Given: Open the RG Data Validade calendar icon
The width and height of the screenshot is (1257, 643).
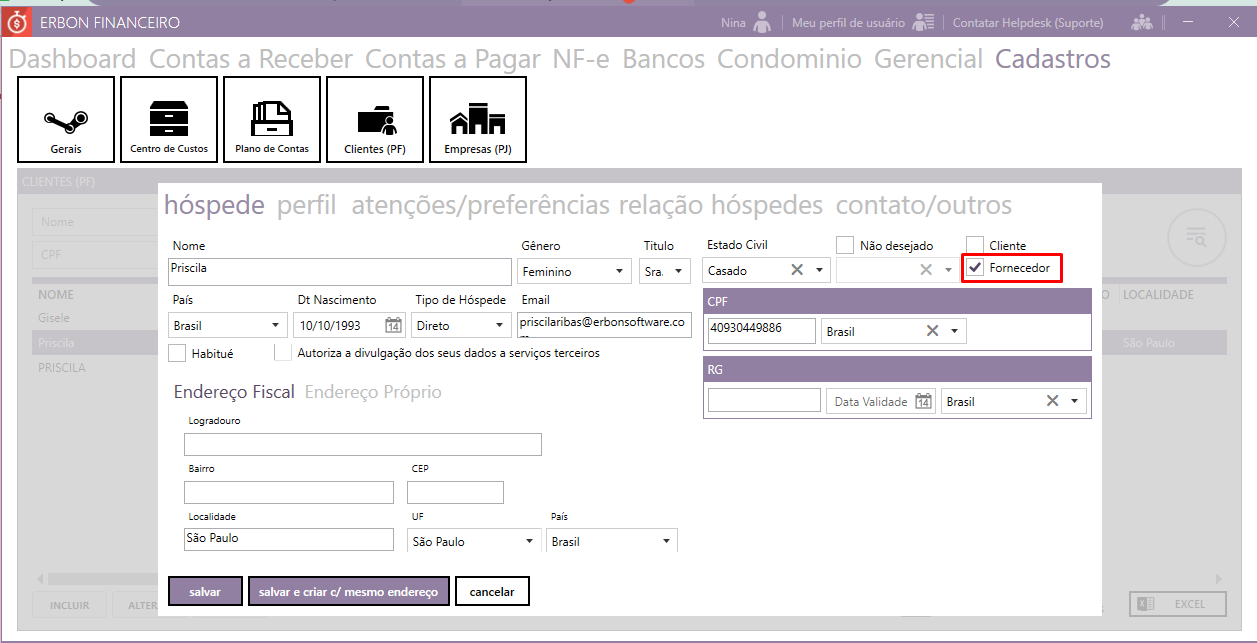Looking at the screenshot, I should point(923,401).
